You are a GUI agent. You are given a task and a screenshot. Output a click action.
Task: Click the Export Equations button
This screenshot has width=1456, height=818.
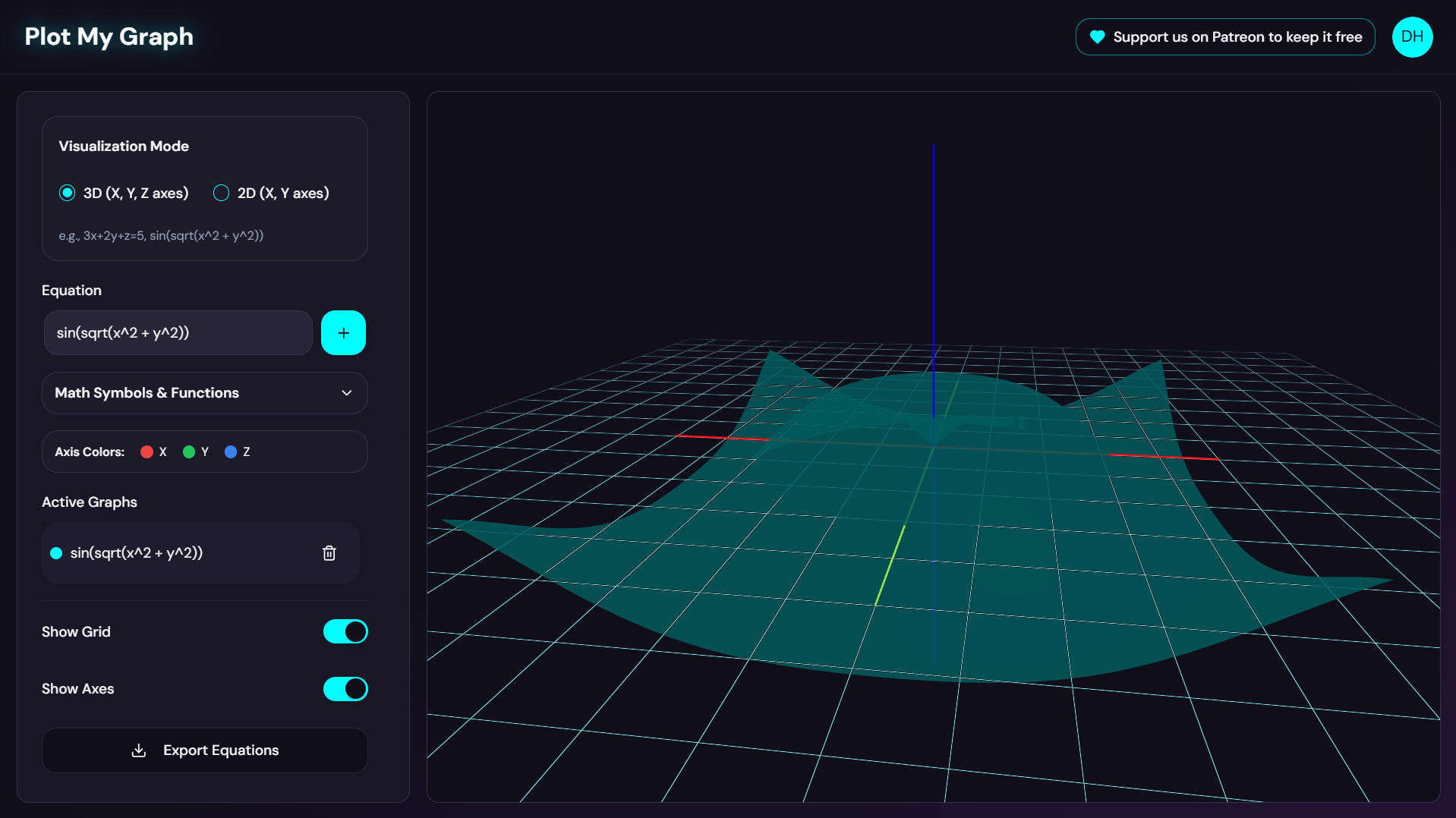coord(205,750)
